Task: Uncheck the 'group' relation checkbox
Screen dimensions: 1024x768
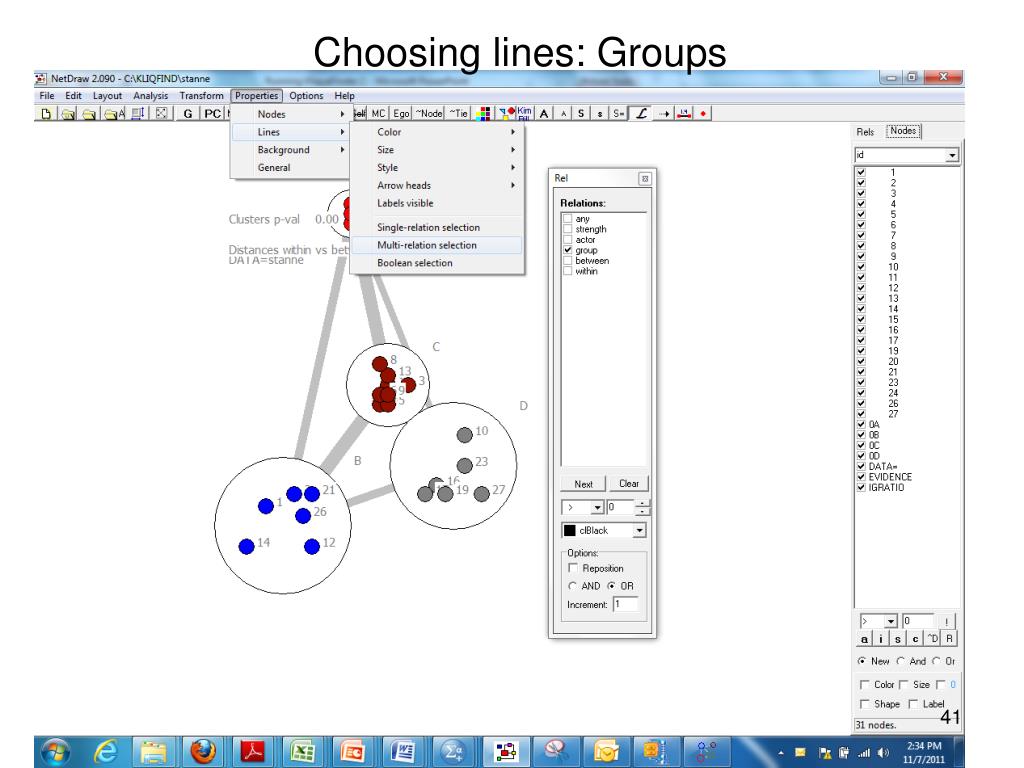Action: click(x=568, y=250)
